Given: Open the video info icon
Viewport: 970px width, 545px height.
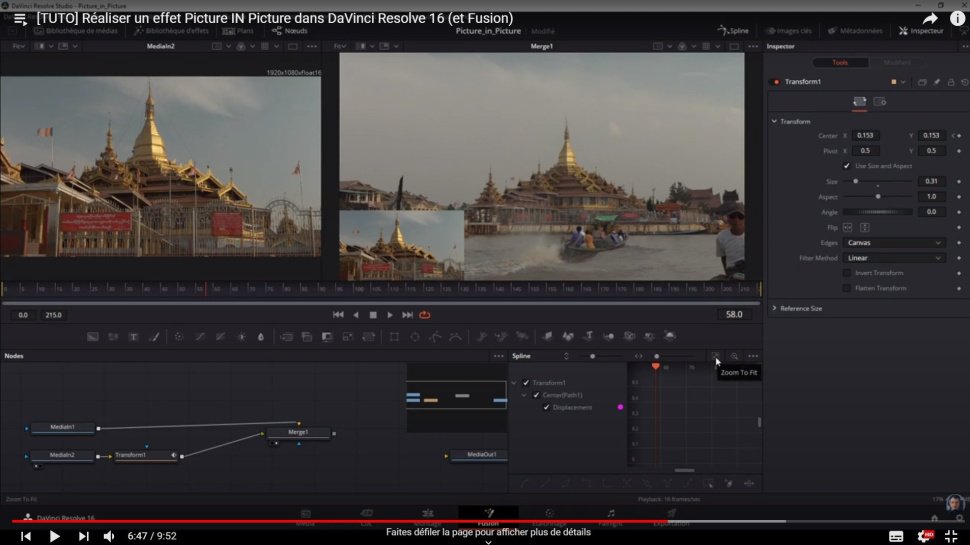Looking at the screenshot, I should click(x=957, y=19).
